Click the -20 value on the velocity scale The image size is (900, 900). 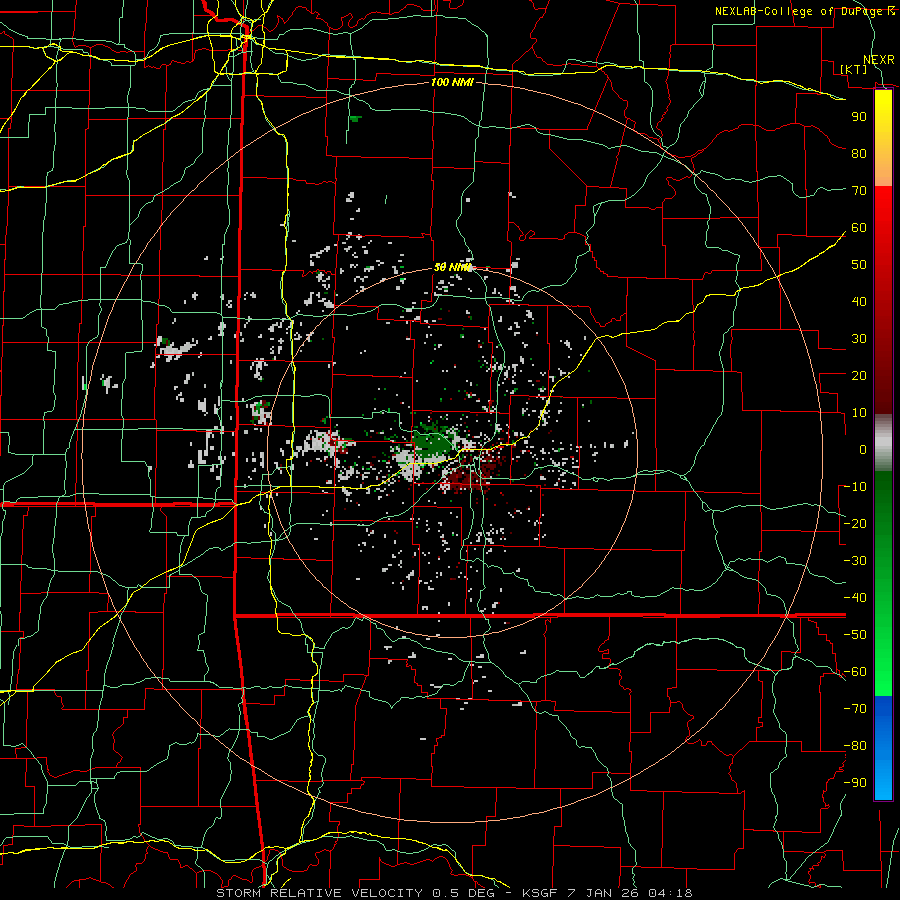855,524
